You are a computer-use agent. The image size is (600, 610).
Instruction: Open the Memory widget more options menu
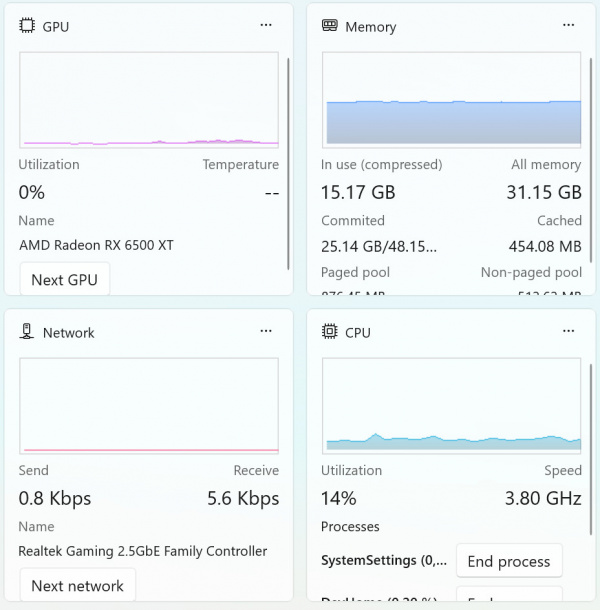point(568,25)
